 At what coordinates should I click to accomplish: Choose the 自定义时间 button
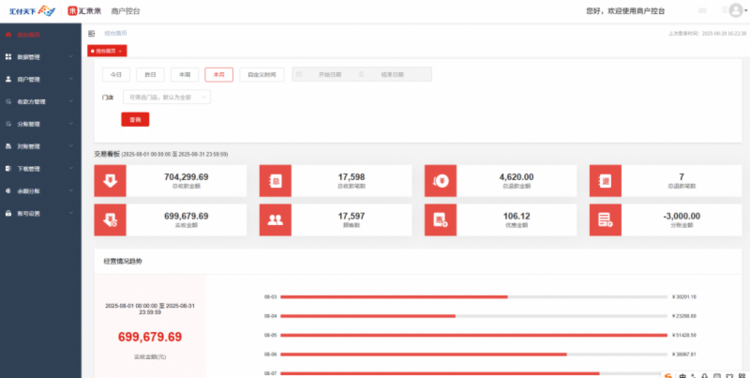[x=262, y=75]
